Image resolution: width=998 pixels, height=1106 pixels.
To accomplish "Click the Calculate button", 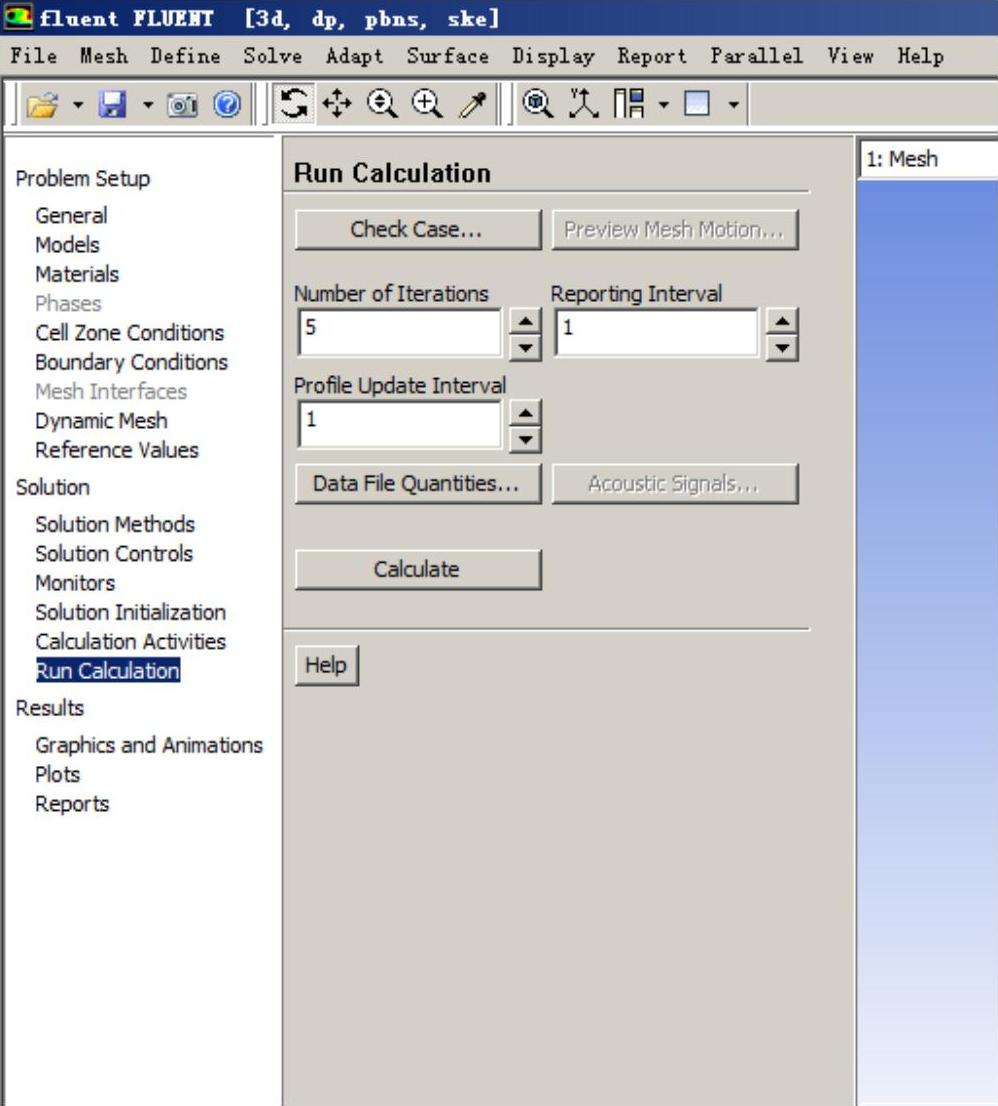I will (418, 569).
